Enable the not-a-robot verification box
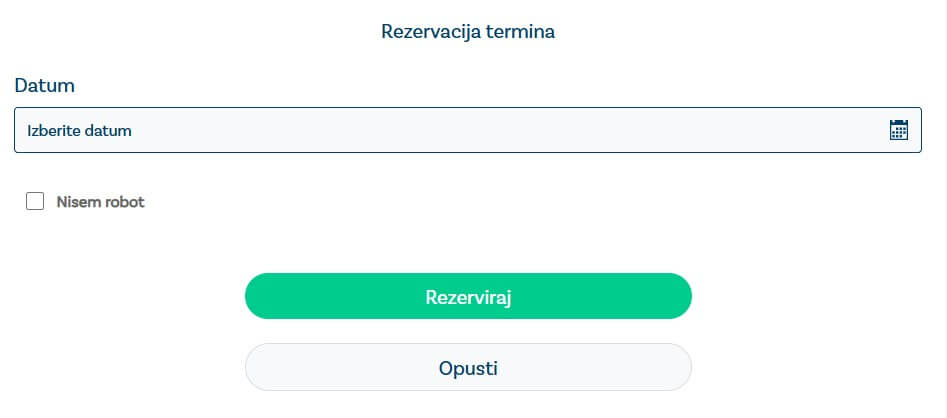This screenshot has height=418, width=947. pos(36,202)
